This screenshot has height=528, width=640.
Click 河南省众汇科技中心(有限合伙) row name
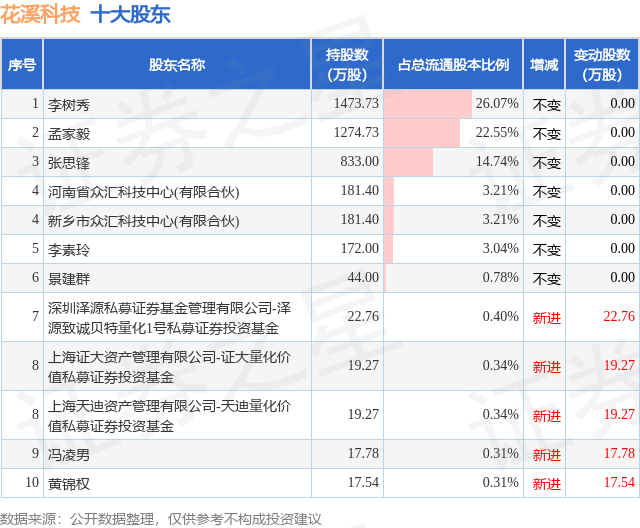point(143,192)
